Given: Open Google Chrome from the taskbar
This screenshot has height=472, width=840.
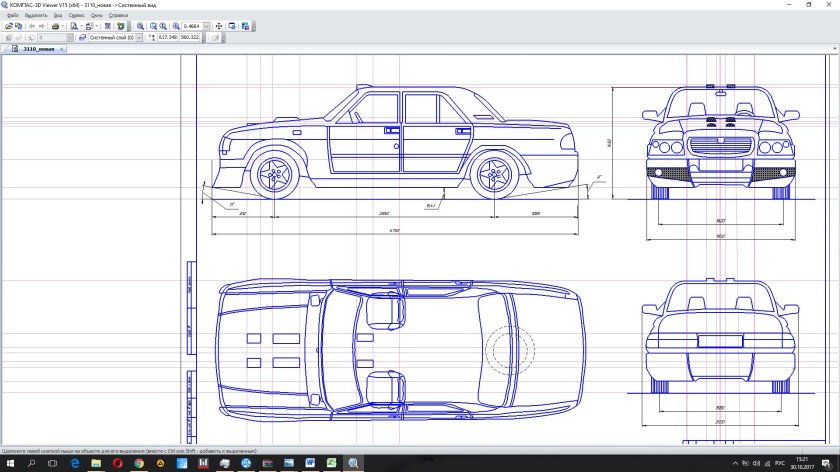Looking at the screenshot, I should (x=138, y=464).
